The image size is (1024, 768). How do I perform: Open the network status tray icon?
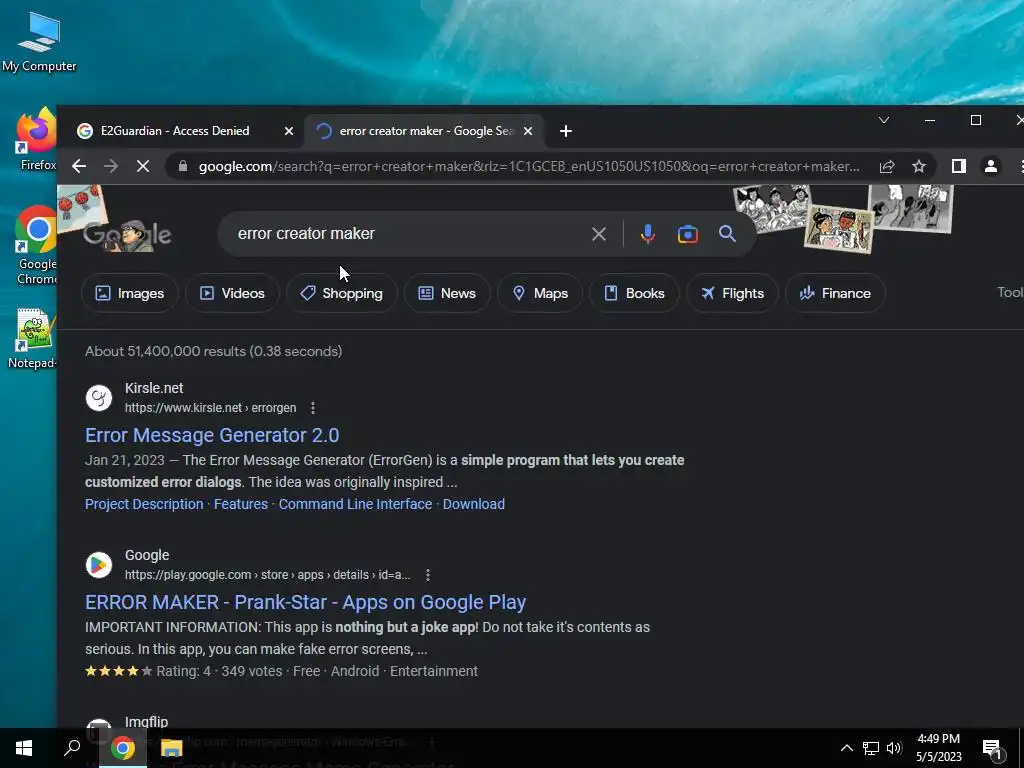point(871,748)
